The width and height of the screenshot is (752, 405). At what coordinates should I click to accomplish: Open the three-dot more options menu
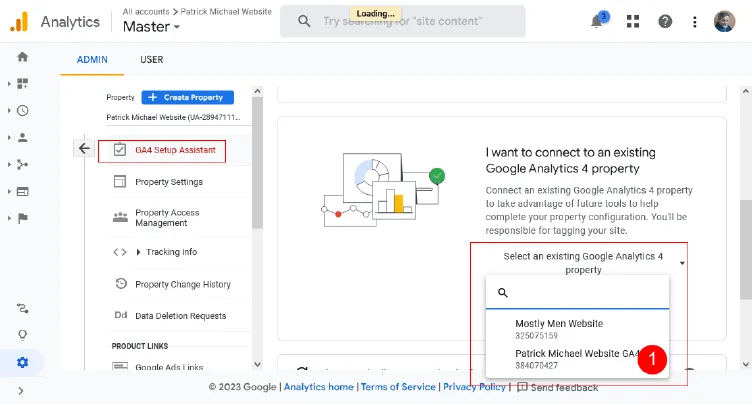coord(694,22)
